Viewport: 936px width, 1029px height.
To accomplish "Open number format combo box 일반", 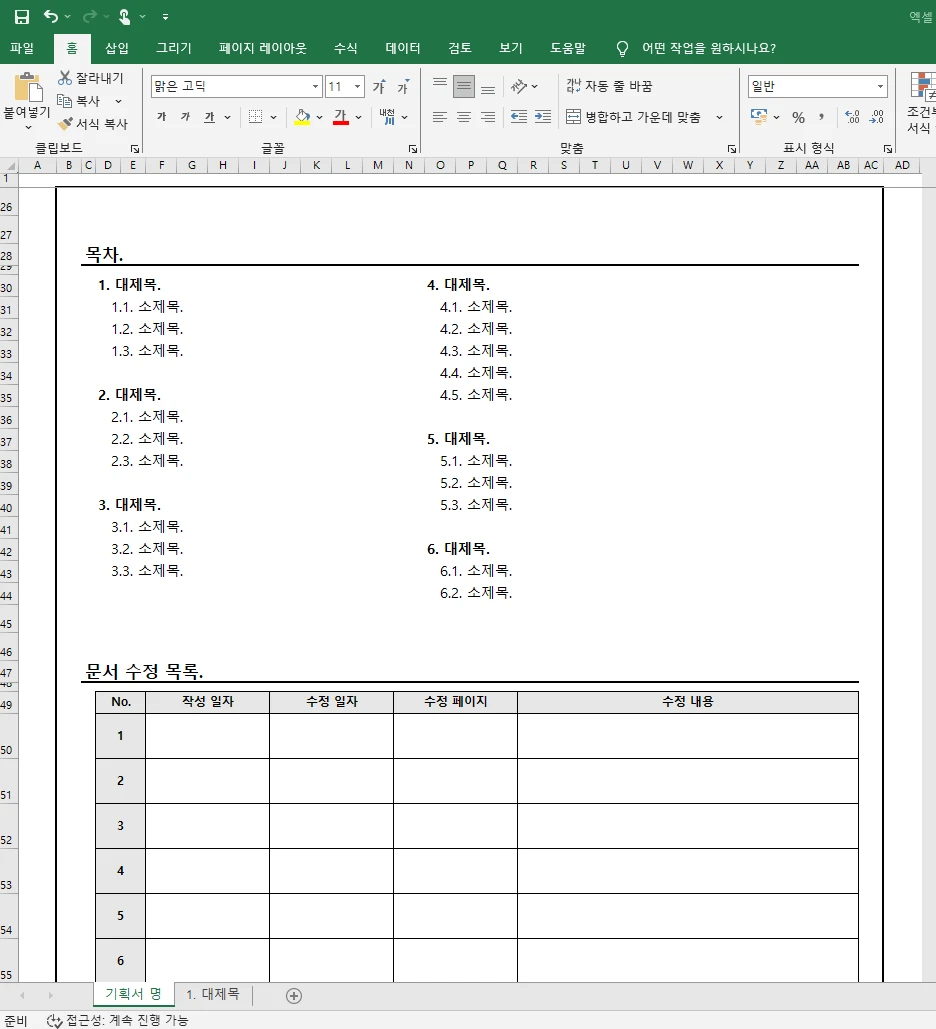I will [x=817, y=86].
